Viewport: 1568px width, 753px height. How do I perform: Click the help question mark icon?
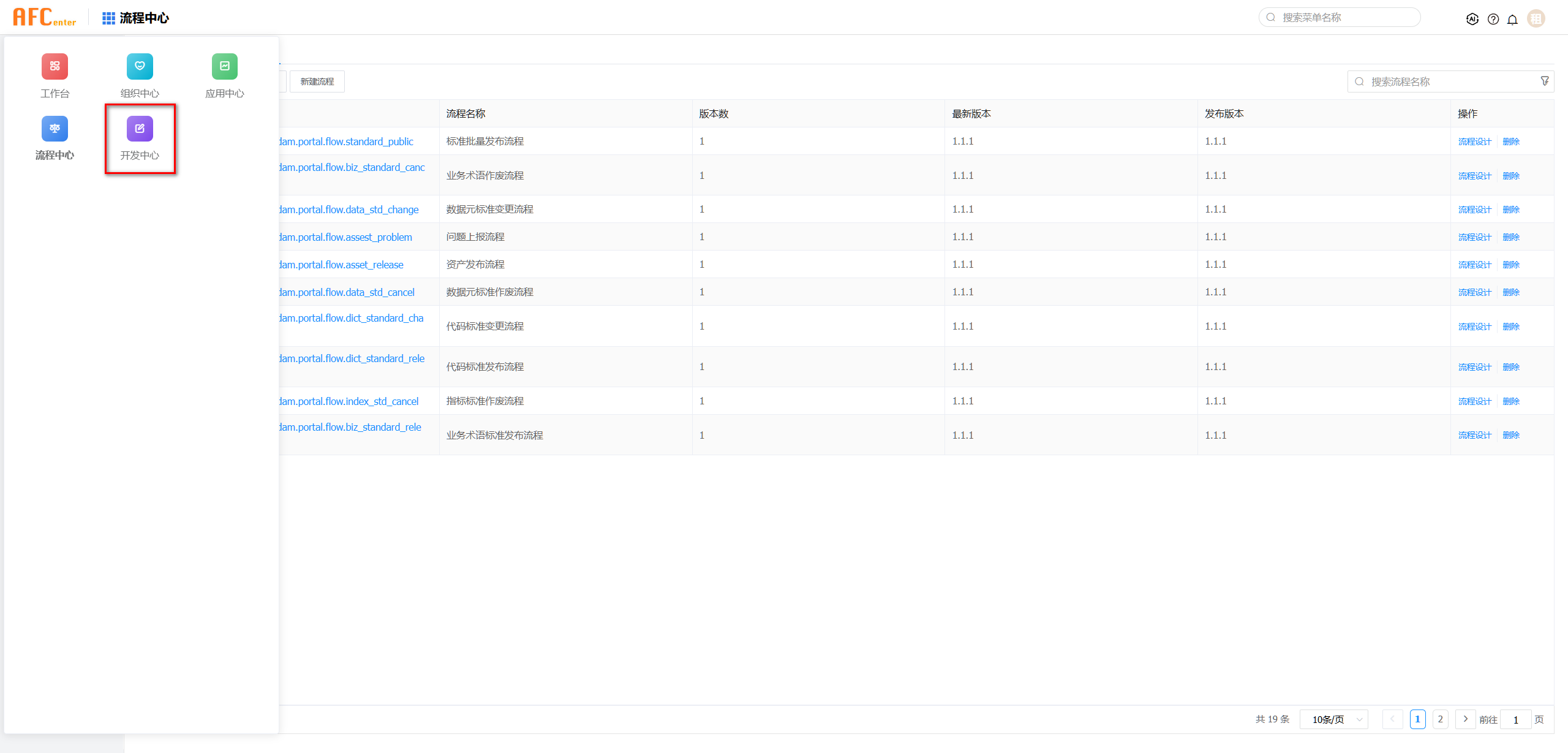click(1493, 19)
